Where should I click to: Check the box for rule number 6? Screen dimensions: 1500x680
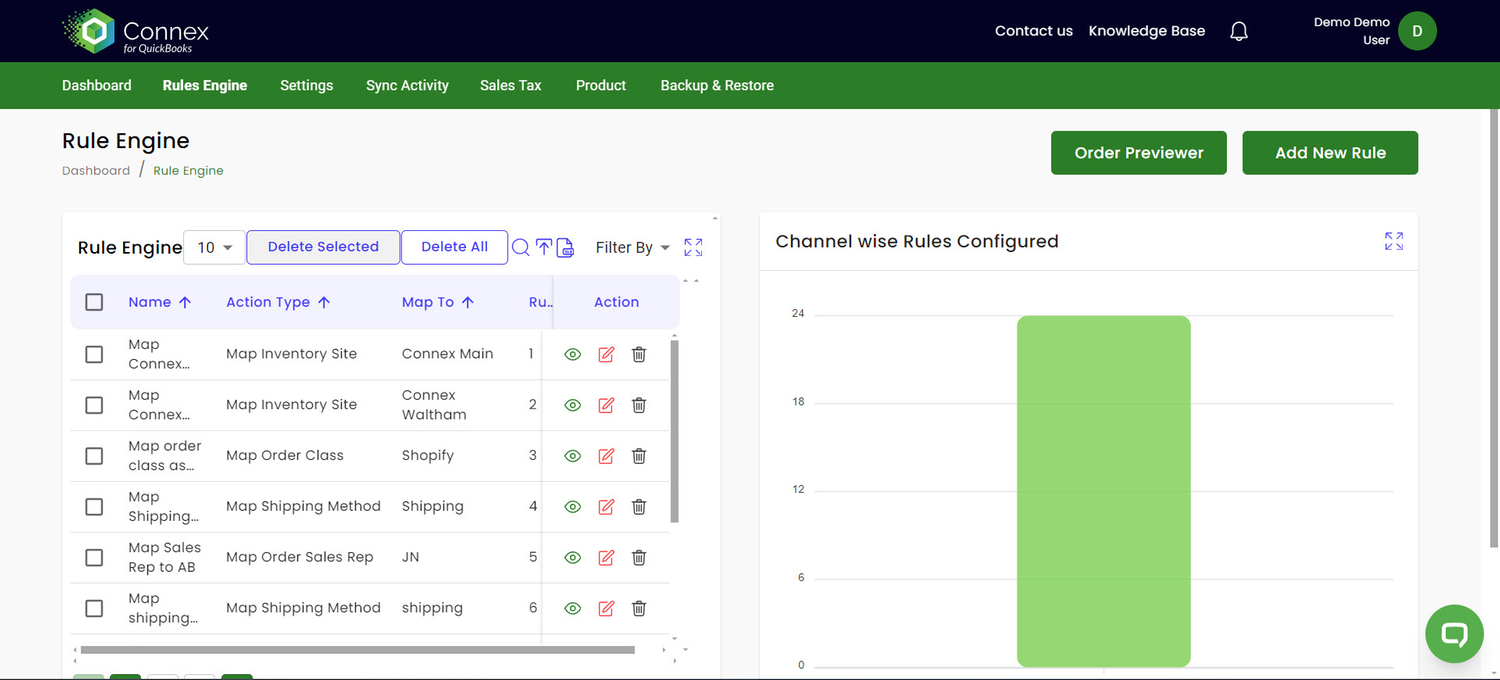[x=94, y=608]
